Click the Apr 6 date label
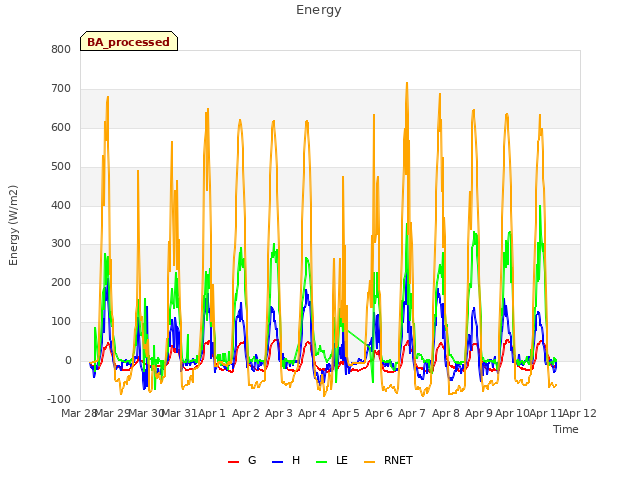Image resolution: width=640 pixels, height=480 pixels. [379, 413]
